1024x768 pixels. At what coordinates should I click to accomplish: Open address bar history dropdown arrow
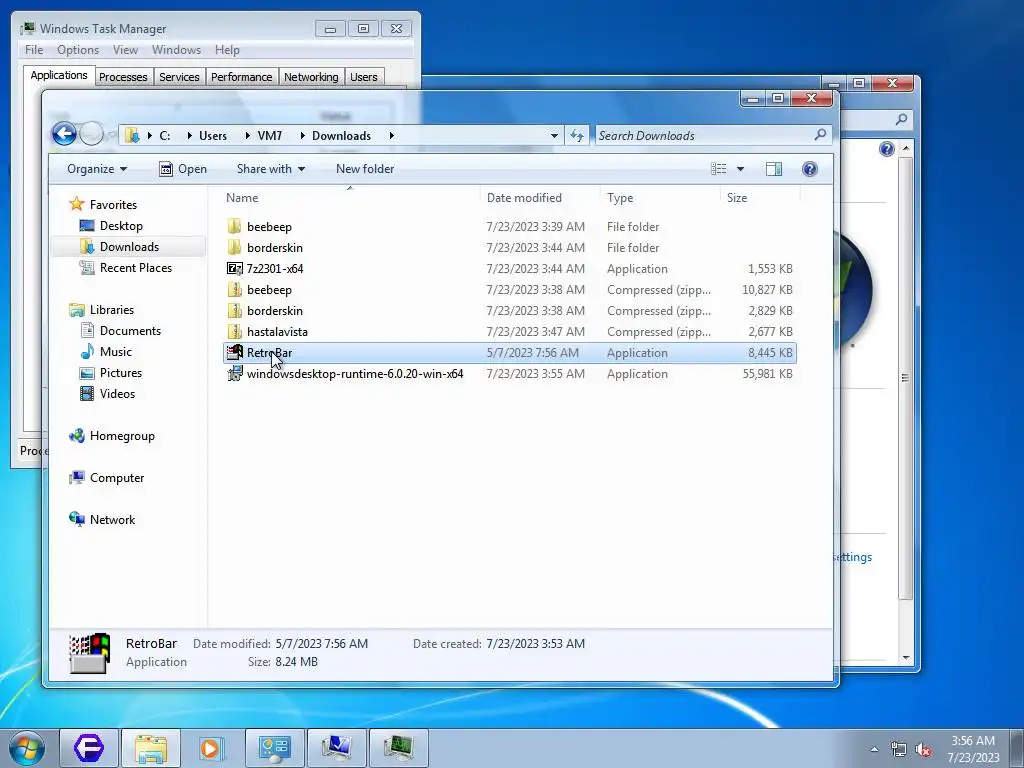554,136
